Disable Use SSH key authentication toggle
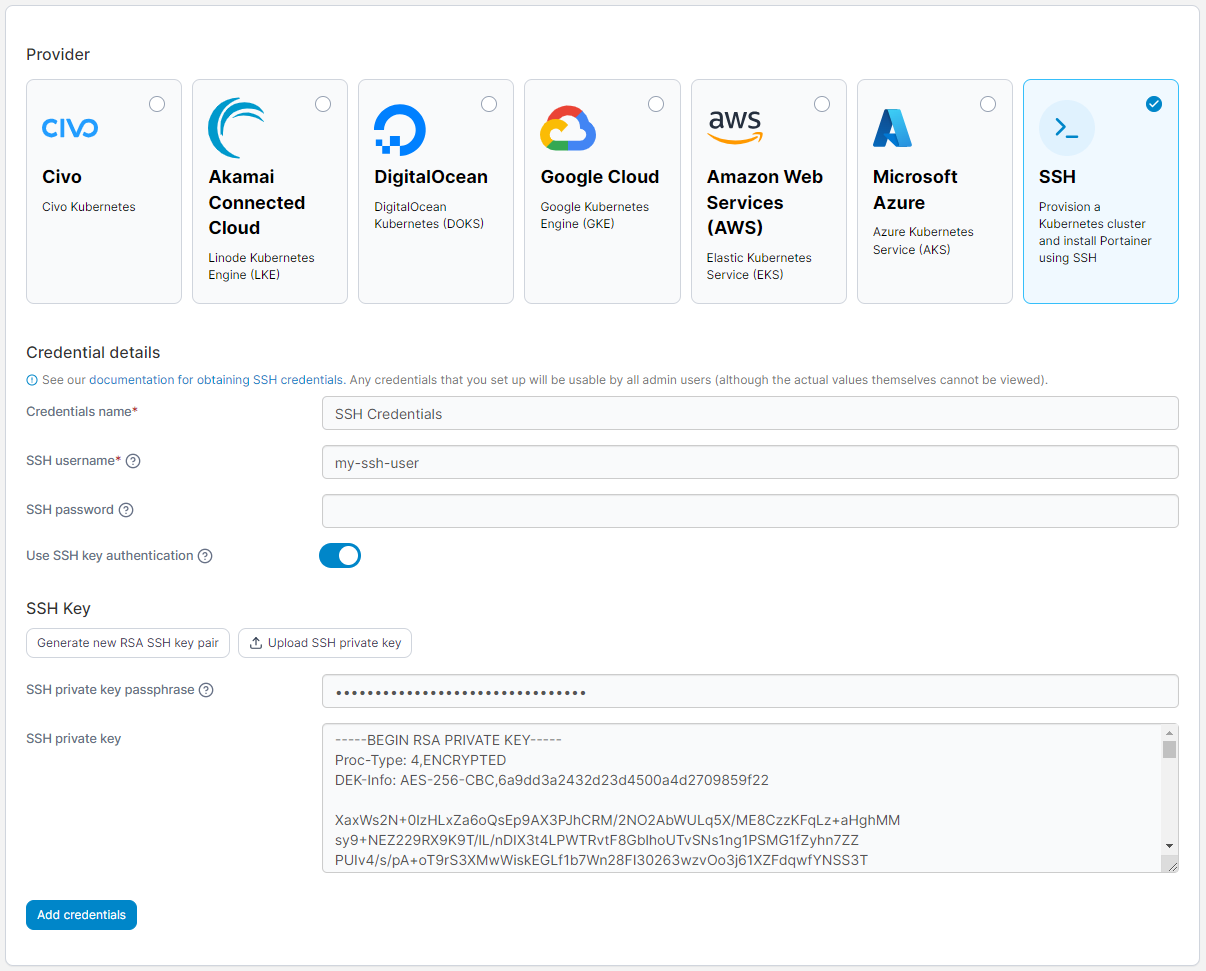The height and width of the screenshot is (971, 1206). tap(340, 556)
